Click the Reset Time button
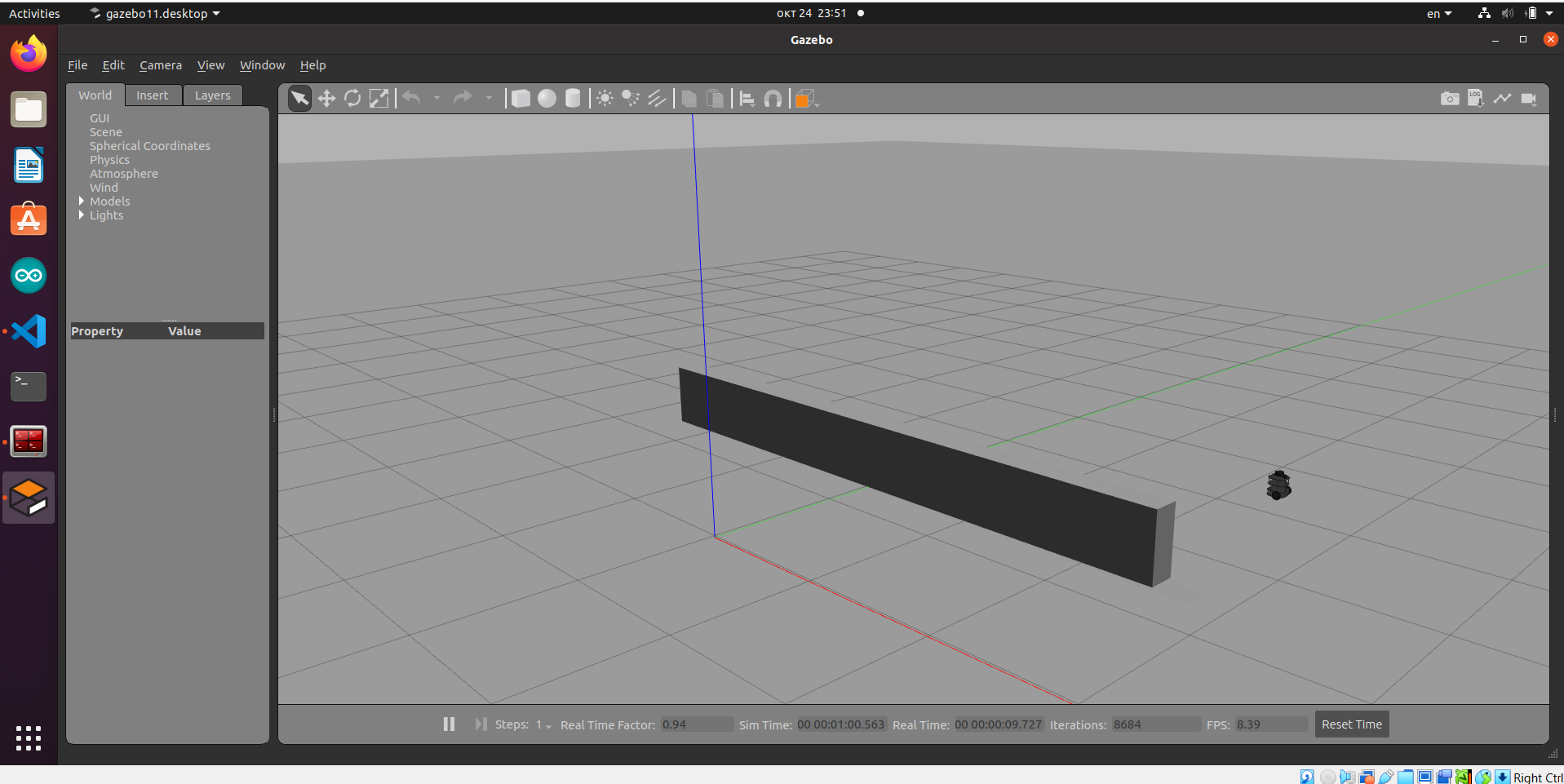Viewport: 1564px width, 784px height. tap(1351, 724)
